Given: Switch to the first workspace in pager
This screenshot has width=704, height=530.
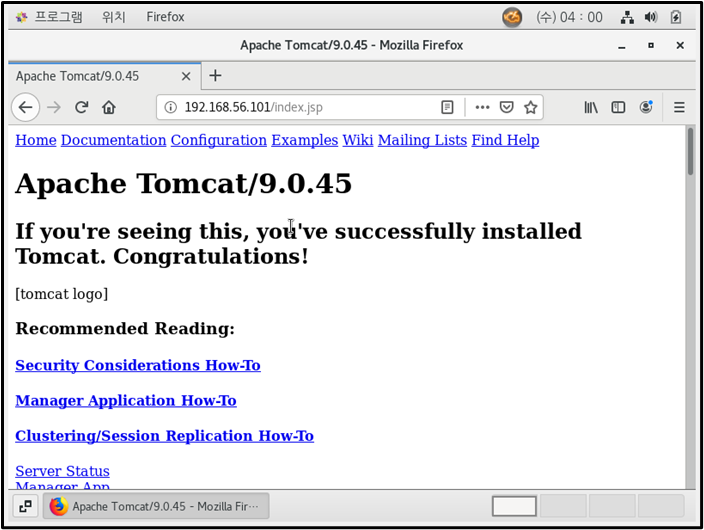Looking at the screenshot, I should 514,506.
